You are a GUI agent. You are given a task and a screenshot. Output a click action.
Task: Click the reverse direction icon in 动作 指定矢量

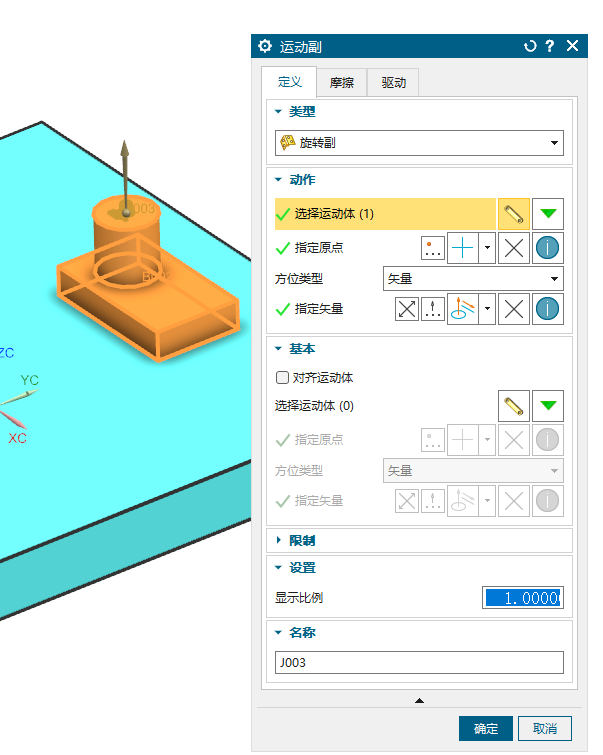(407, 309)
